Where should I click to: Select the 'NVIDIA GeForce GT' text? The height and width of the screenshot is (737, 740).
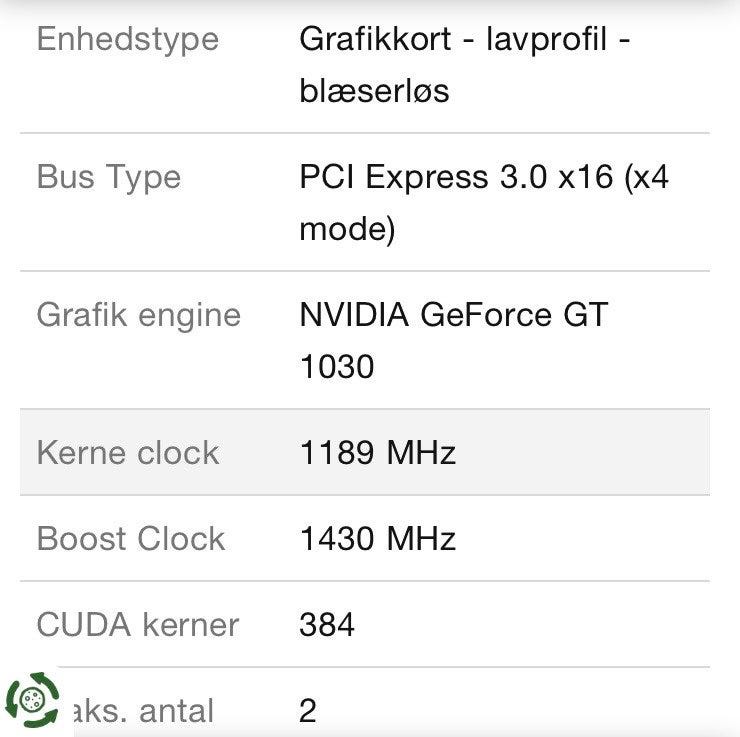click(x=453, y=315)
